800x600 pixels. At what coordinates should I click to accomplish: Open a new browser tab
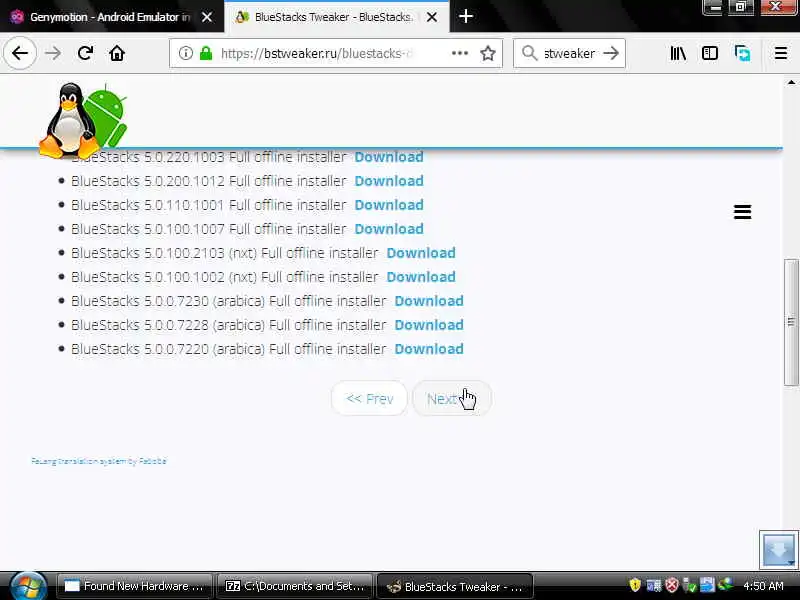tap(465, 16)
